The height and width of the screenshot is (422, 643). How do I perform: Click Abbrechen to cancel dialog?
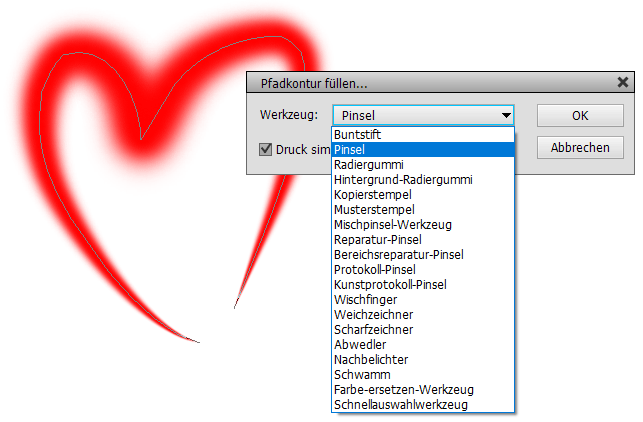click(580, 148)
